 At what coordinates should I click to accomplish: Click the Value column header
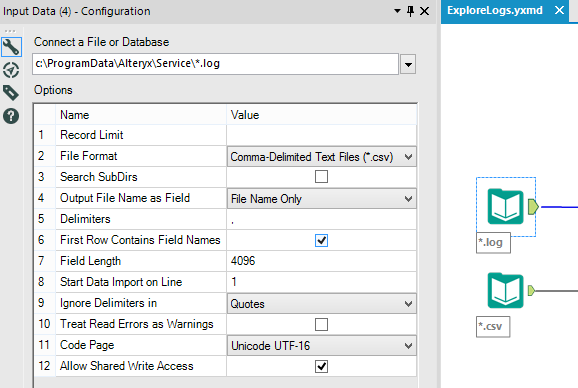tap(321, 115)
